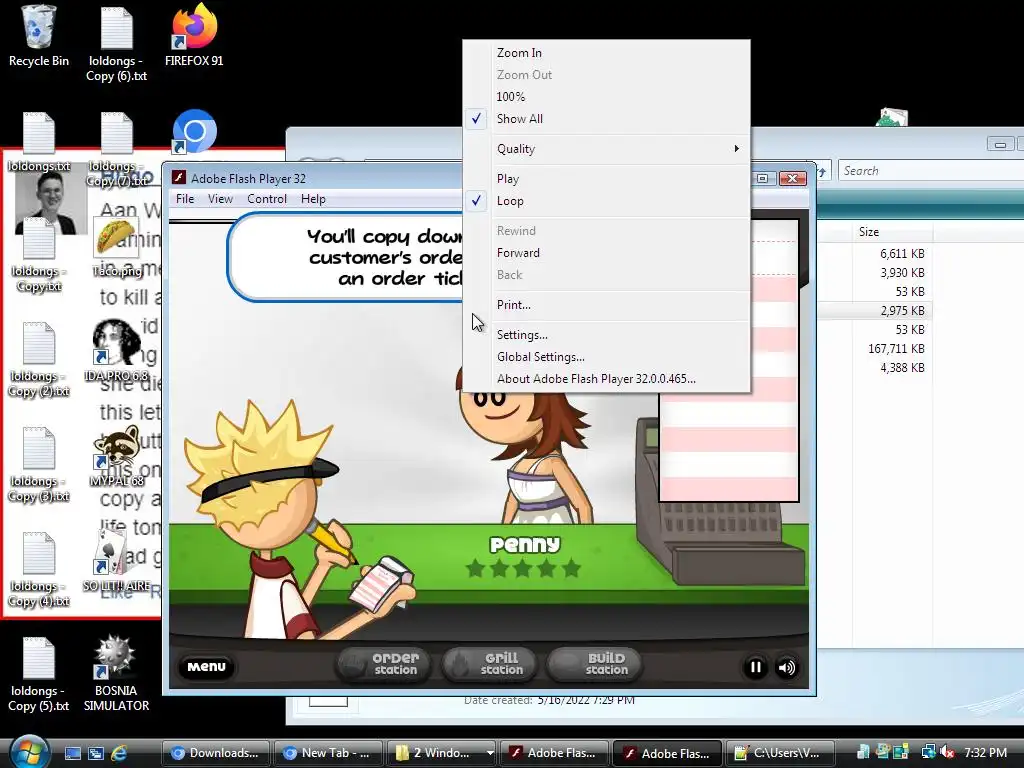1024x768 pixels.
Task: Choose 100% in the context menu
Action: tap(606, 97)
